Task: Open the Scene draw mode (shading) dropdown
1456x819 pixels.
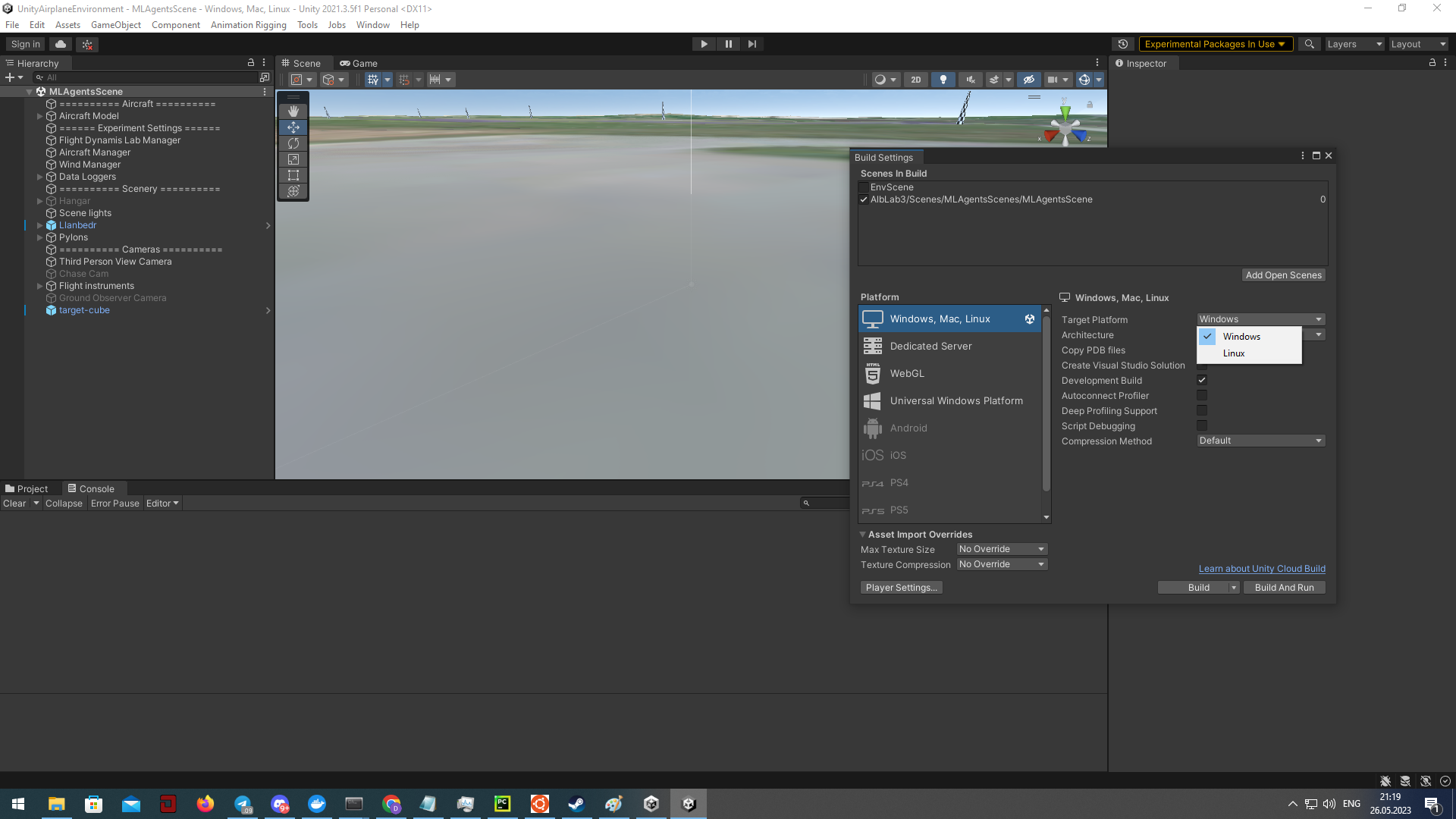Action: pos(885,80)
